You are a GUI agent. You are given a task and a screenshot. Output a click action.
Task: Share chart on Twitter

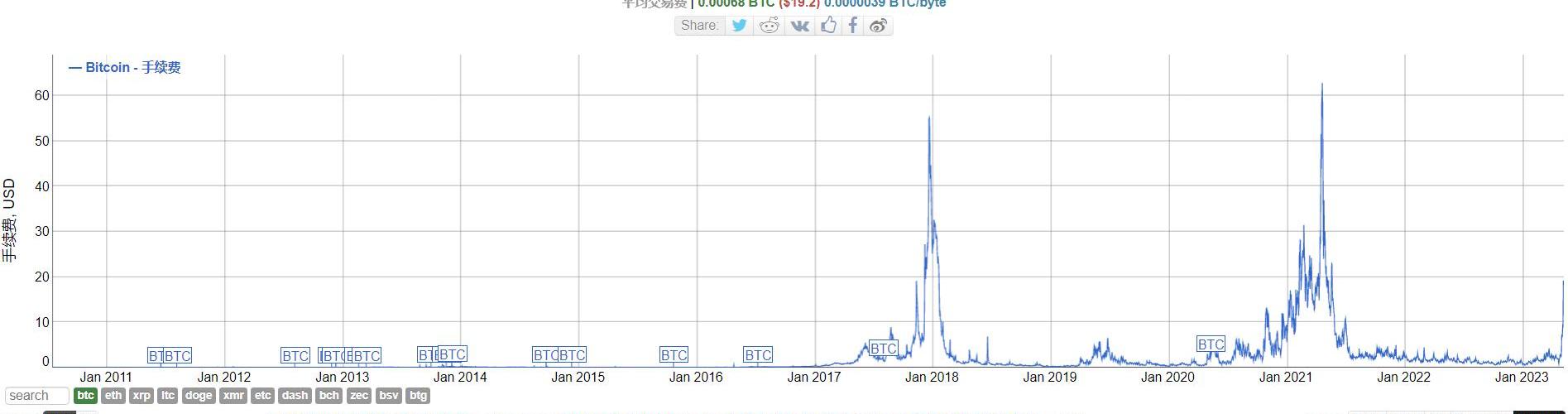click(739, 26)
